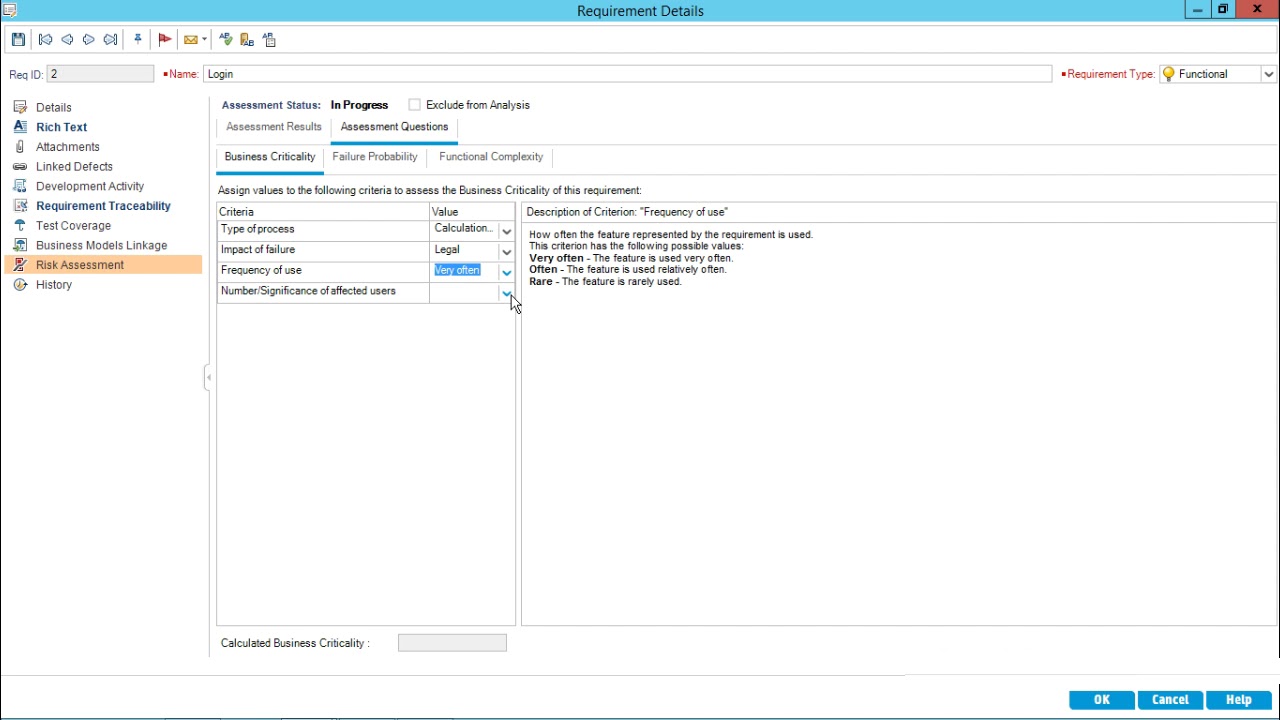Click the Calculated Business Criticality field
1280x720 pixels.
click(452, 643)
